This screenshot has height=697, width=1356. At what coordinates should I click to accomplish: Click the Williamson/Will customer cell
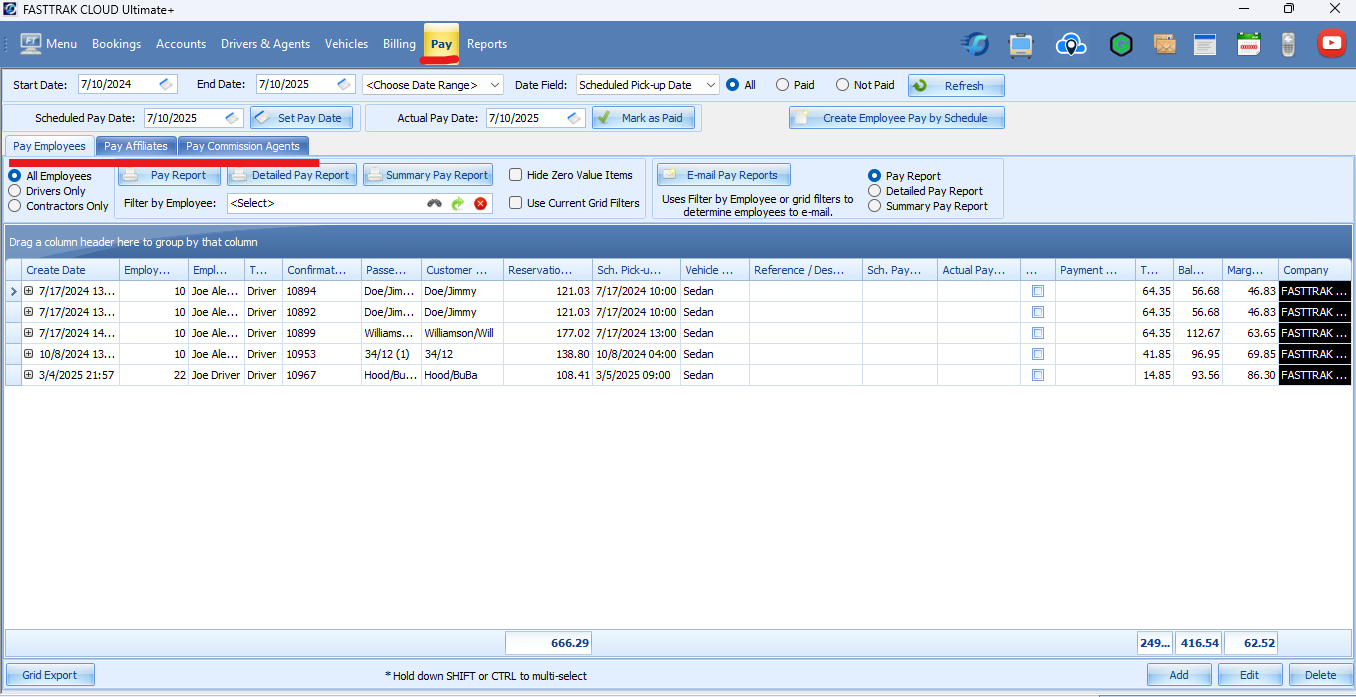tap(462, 333)
